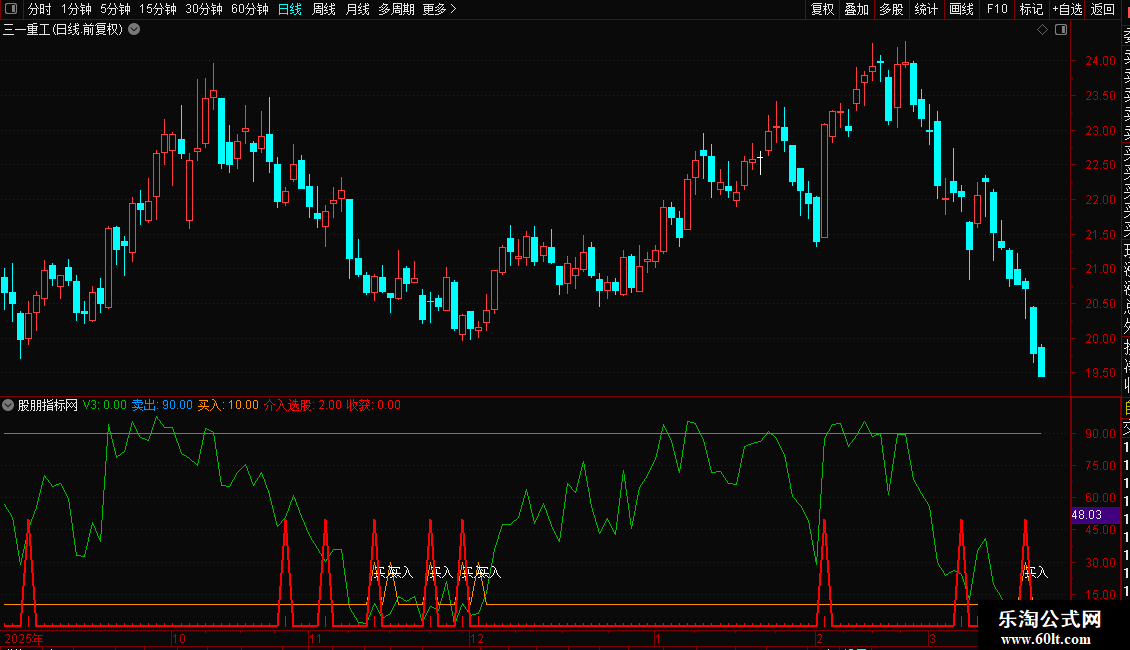
Task: Switch to 周线 weekly chart
Action: click(x=324, y=9)
